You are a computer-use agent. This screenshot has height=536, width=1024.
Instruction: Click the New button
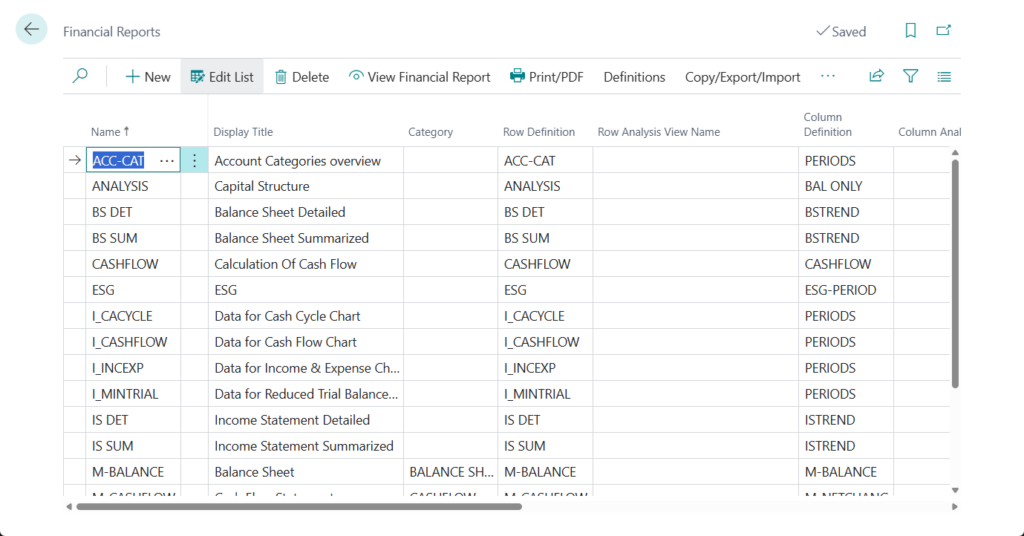click(x=147, y=77)
